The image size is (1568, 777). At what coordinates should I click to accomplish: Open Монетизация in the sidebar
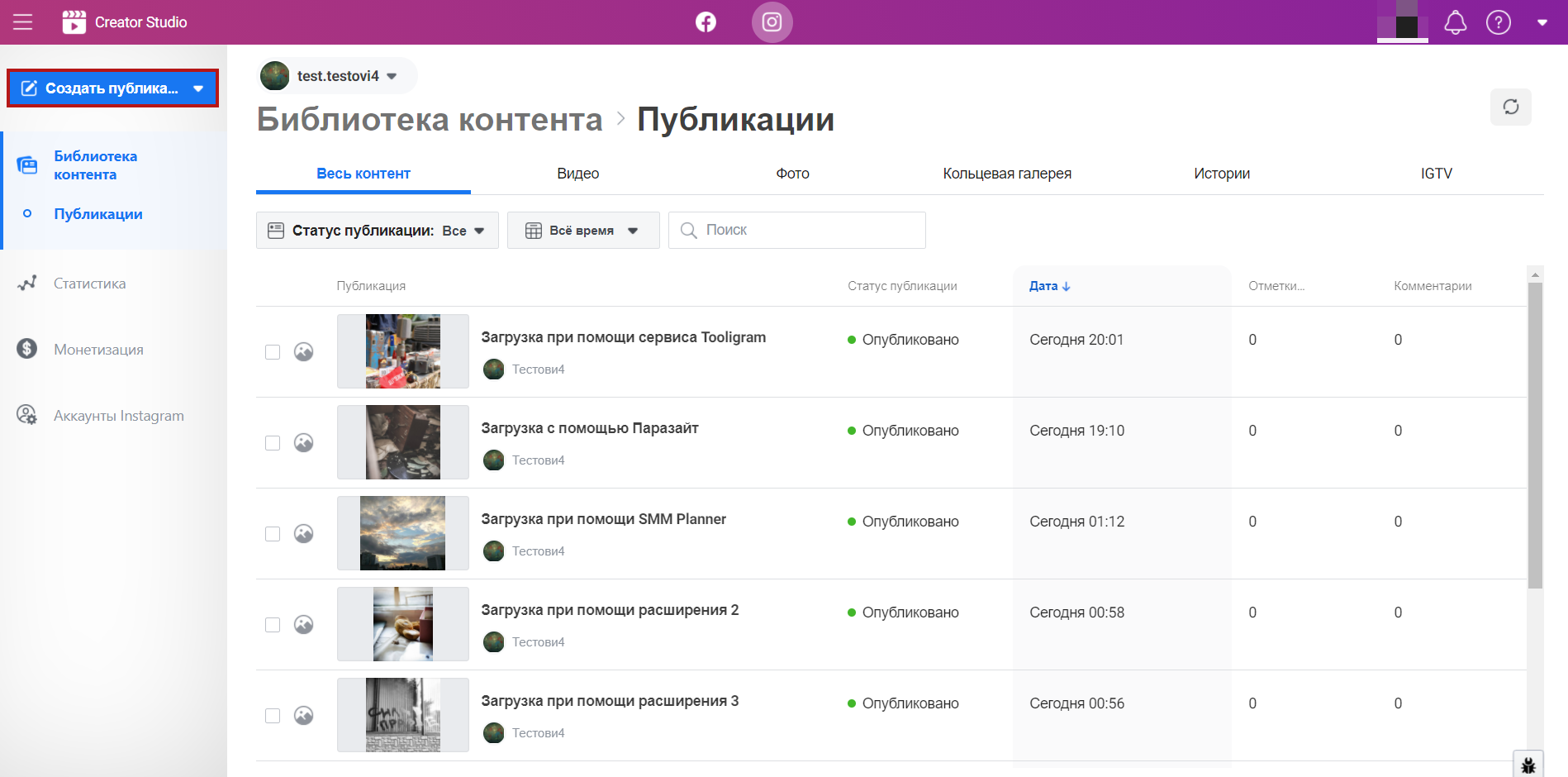point(98,350)
